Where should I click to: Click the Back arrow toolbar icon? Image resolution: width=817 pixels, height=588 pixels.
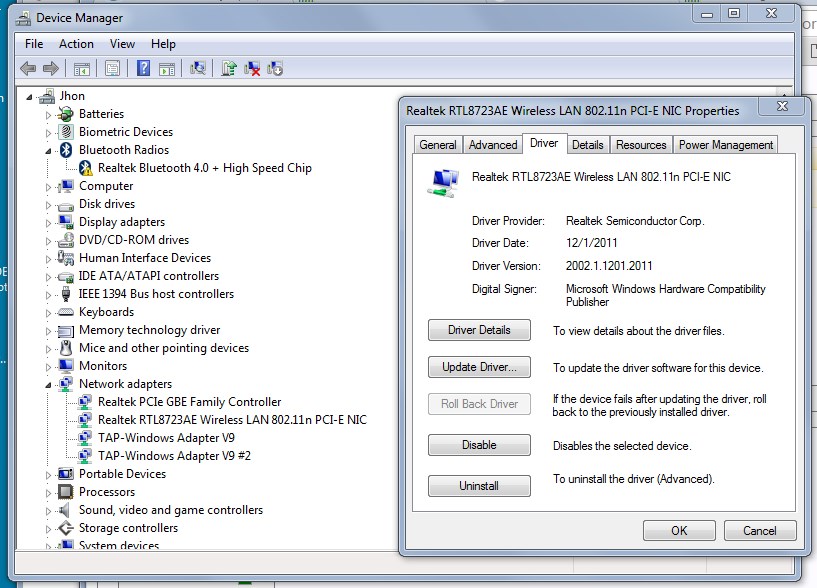[28, 68]
